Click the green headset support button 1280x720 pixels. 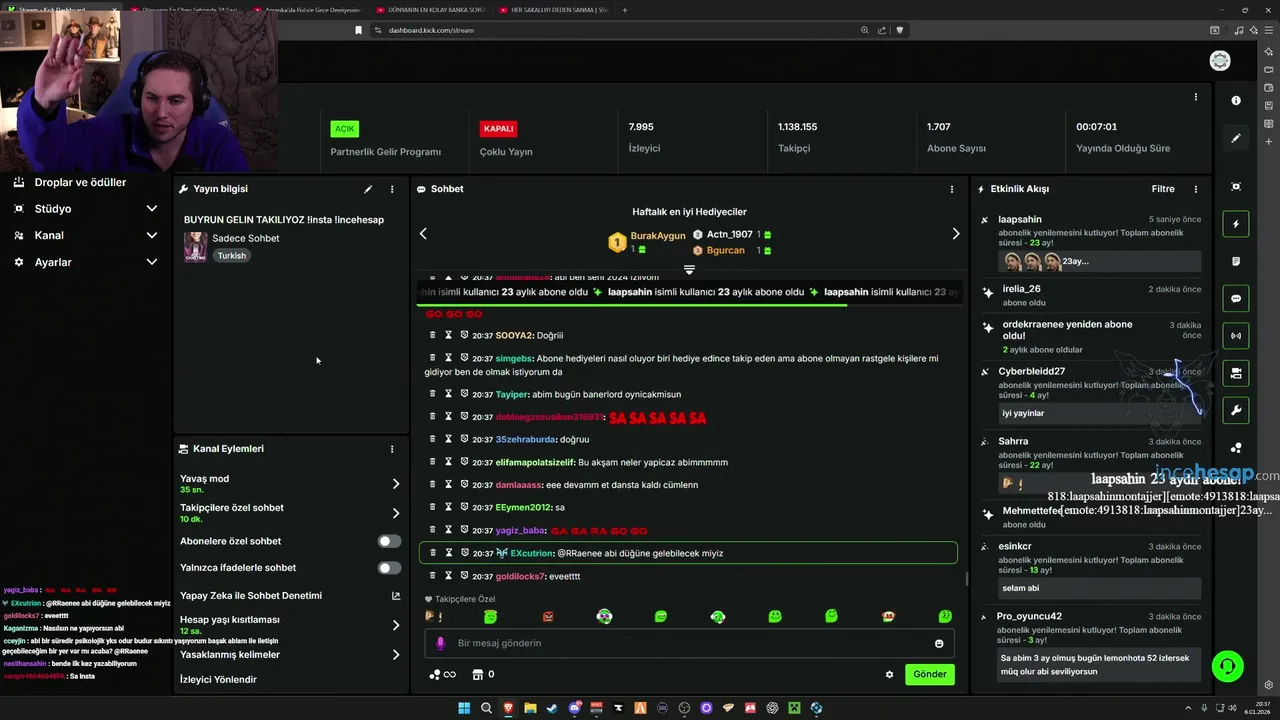pyautogui.click(x=1228, y=665)
